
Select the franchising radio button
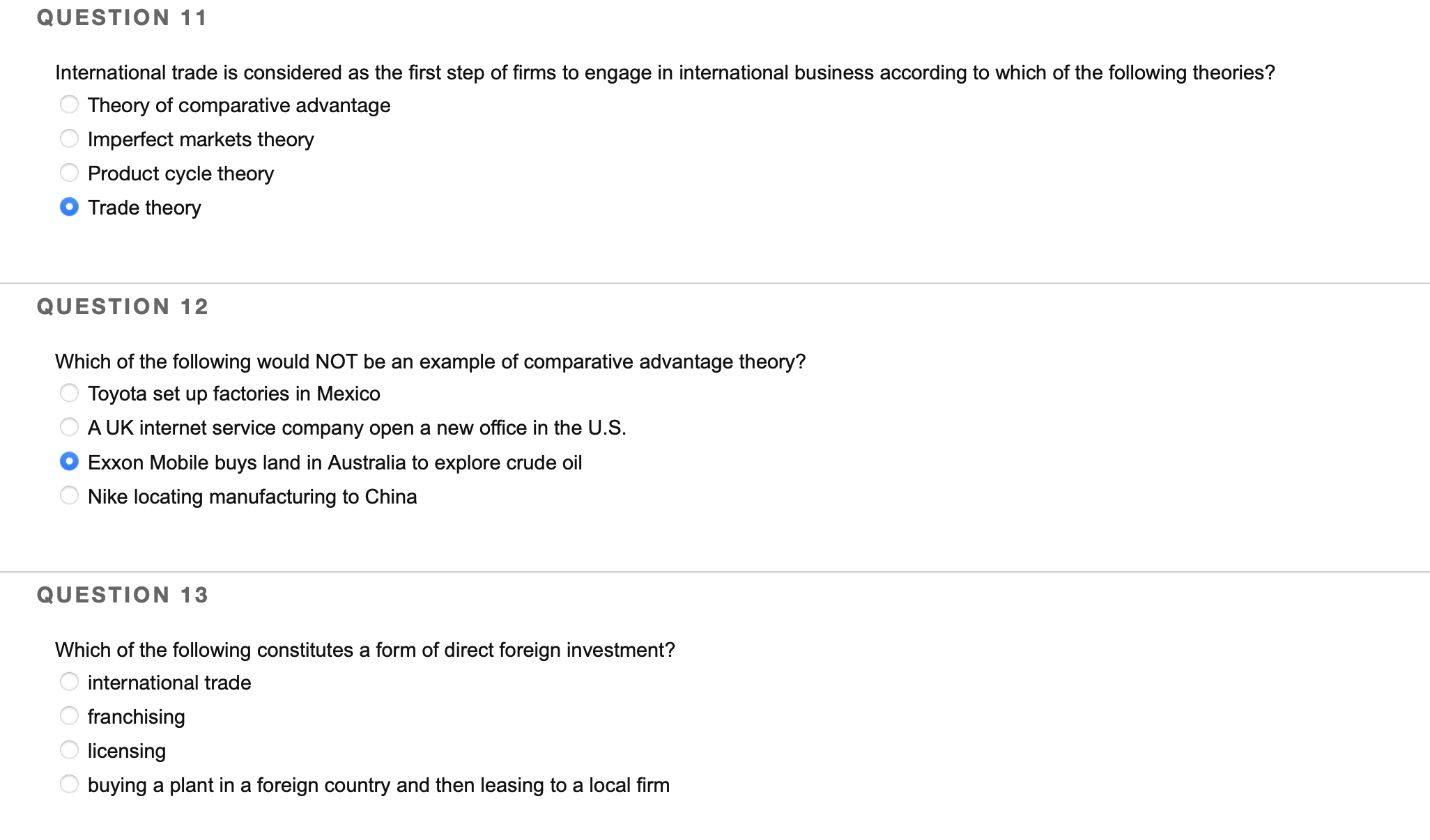70,716
